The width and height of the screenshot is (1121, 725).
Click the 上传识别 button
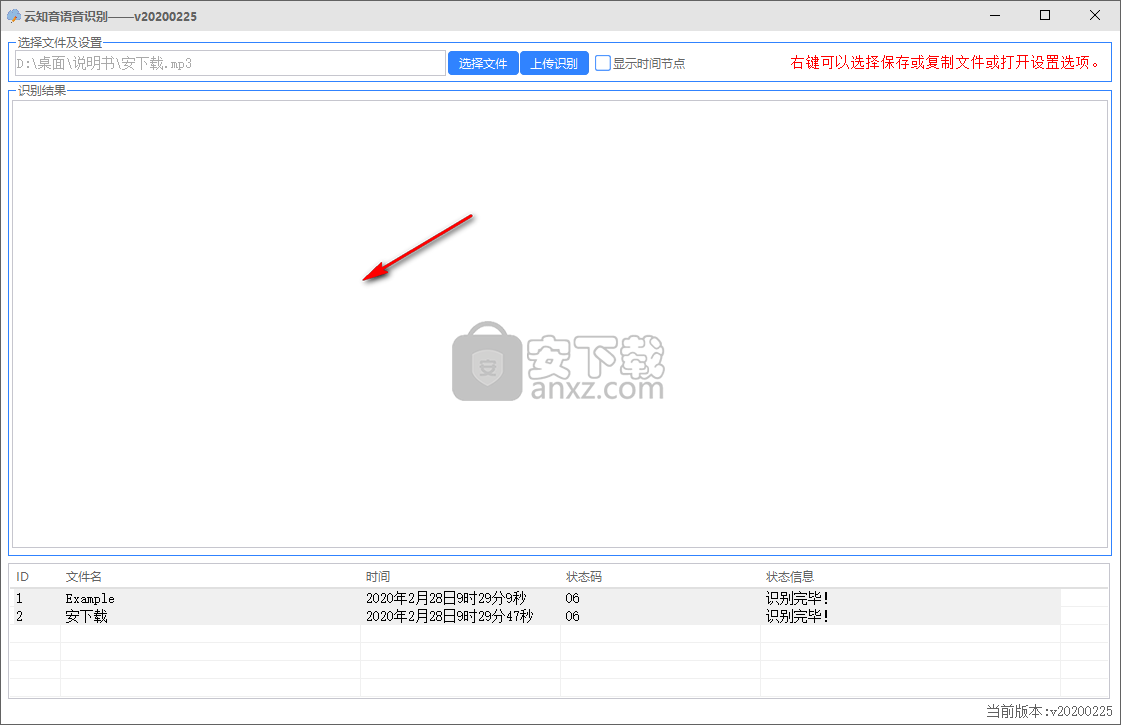(x=554, y=63)
